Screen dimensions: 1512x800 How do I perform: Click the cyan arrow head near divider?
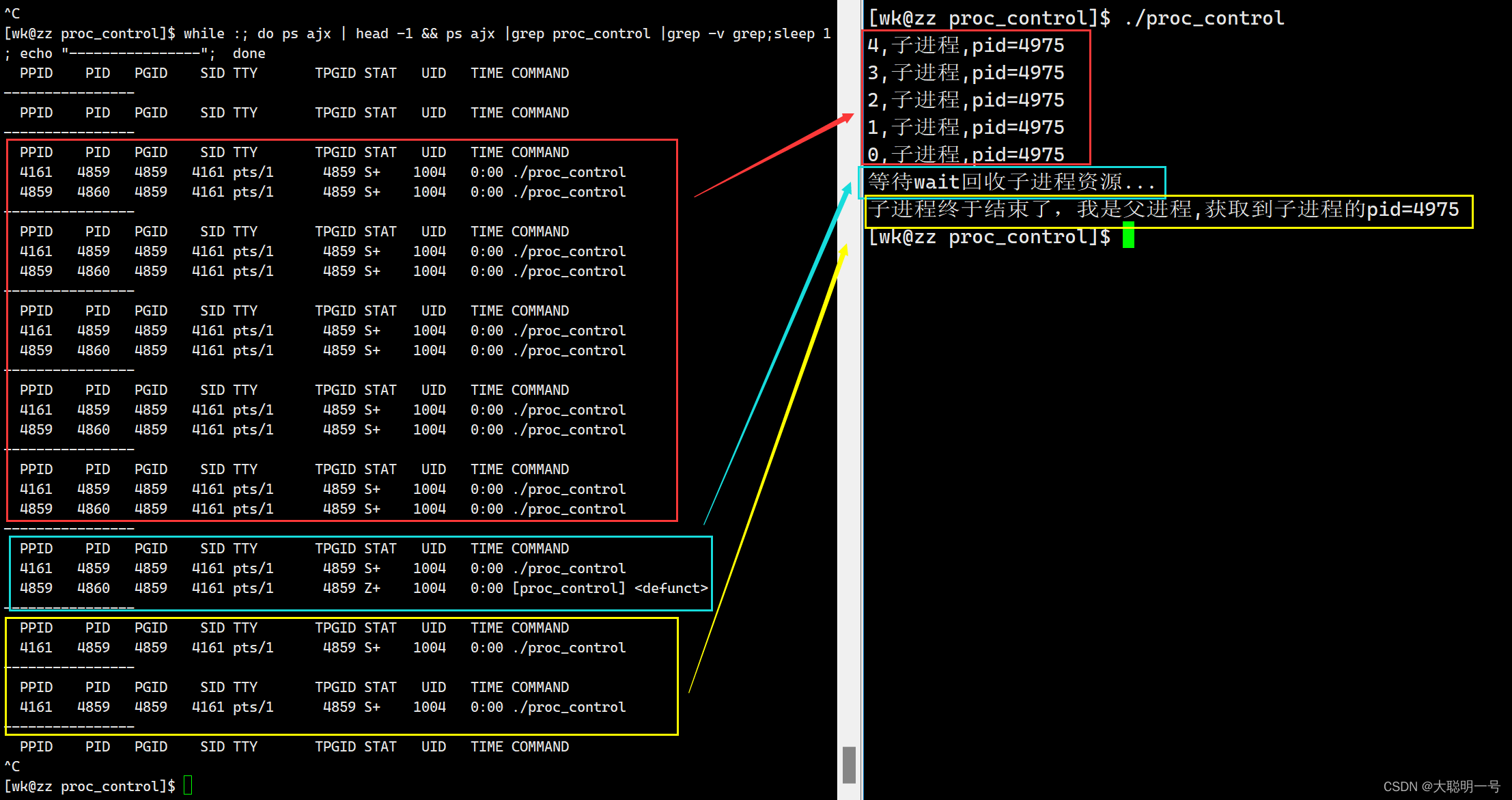coord(847,189)
